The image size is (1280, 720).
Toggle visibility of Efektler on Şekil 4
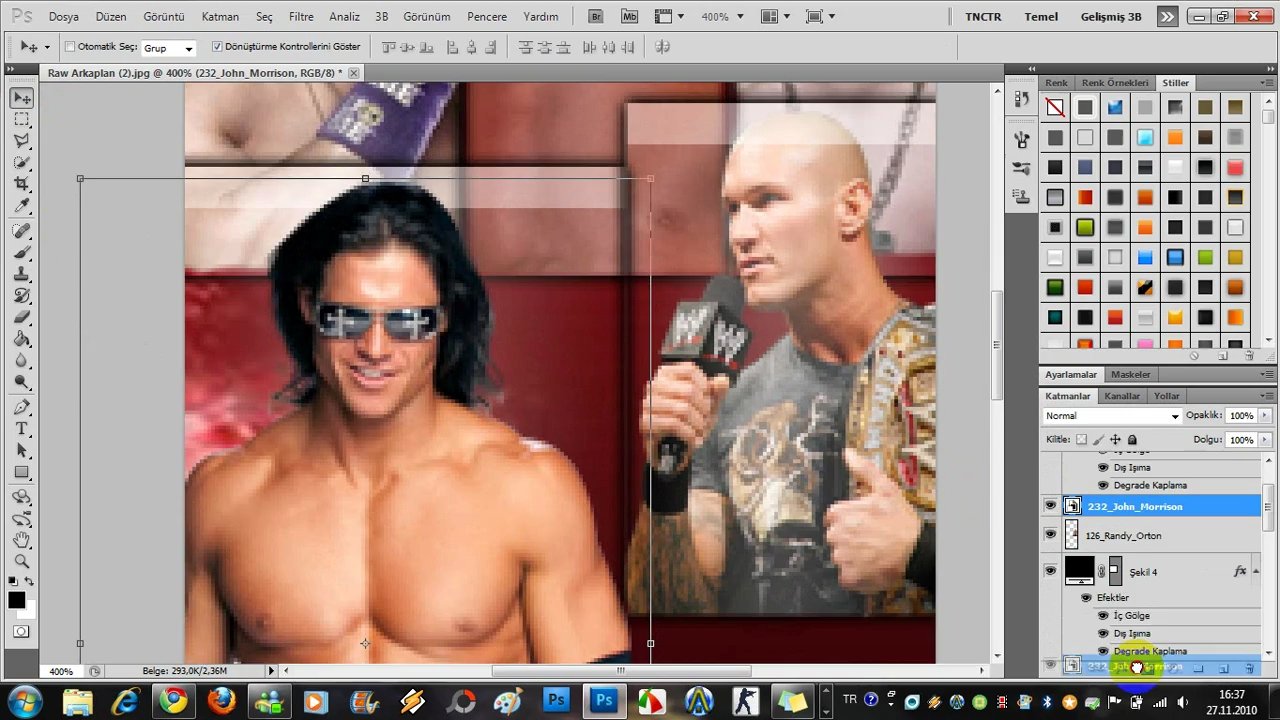pos(1086,598)
